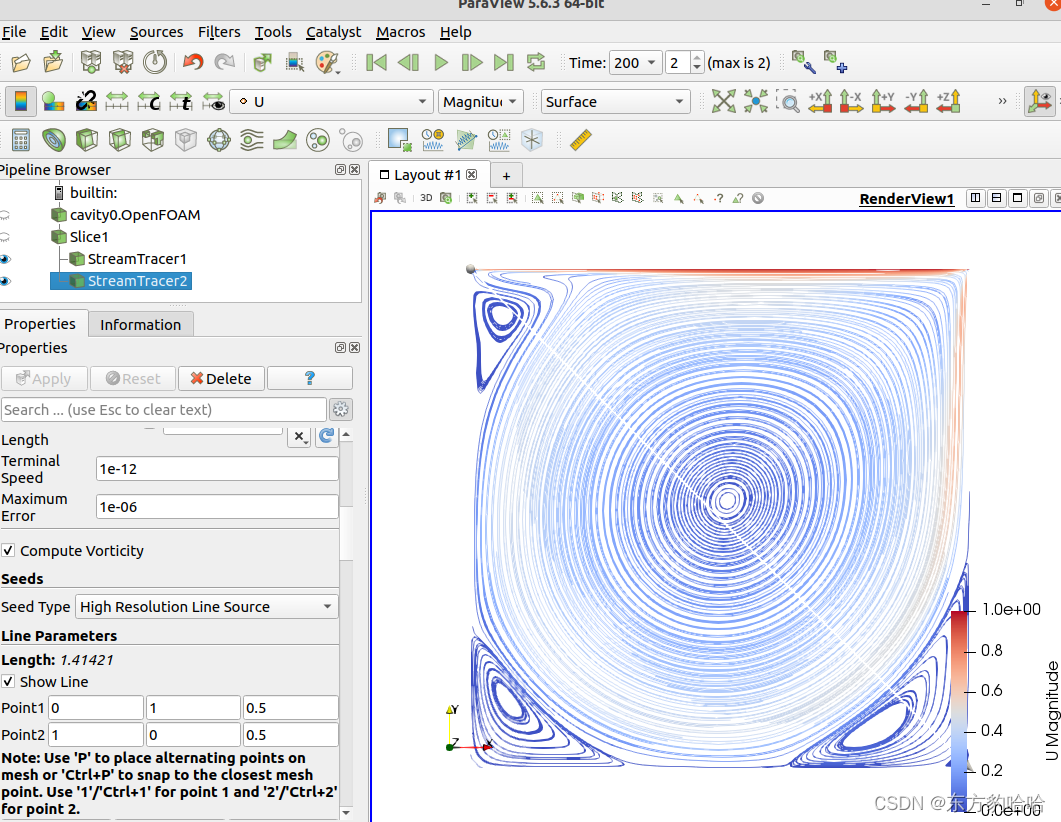1061x822 pixels.
Task: Open the Magnitude component dropdown
Action: [x=480, y=101]
